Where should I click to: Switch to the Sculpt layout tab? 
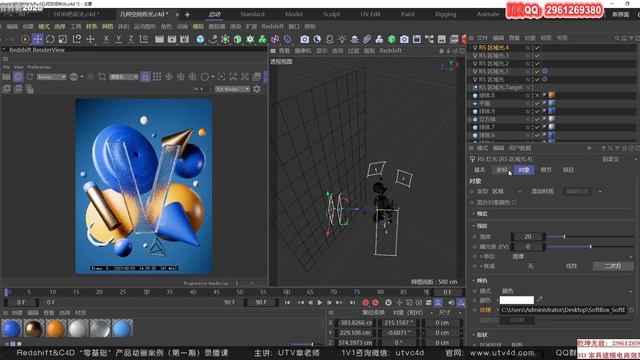point(331,14)
